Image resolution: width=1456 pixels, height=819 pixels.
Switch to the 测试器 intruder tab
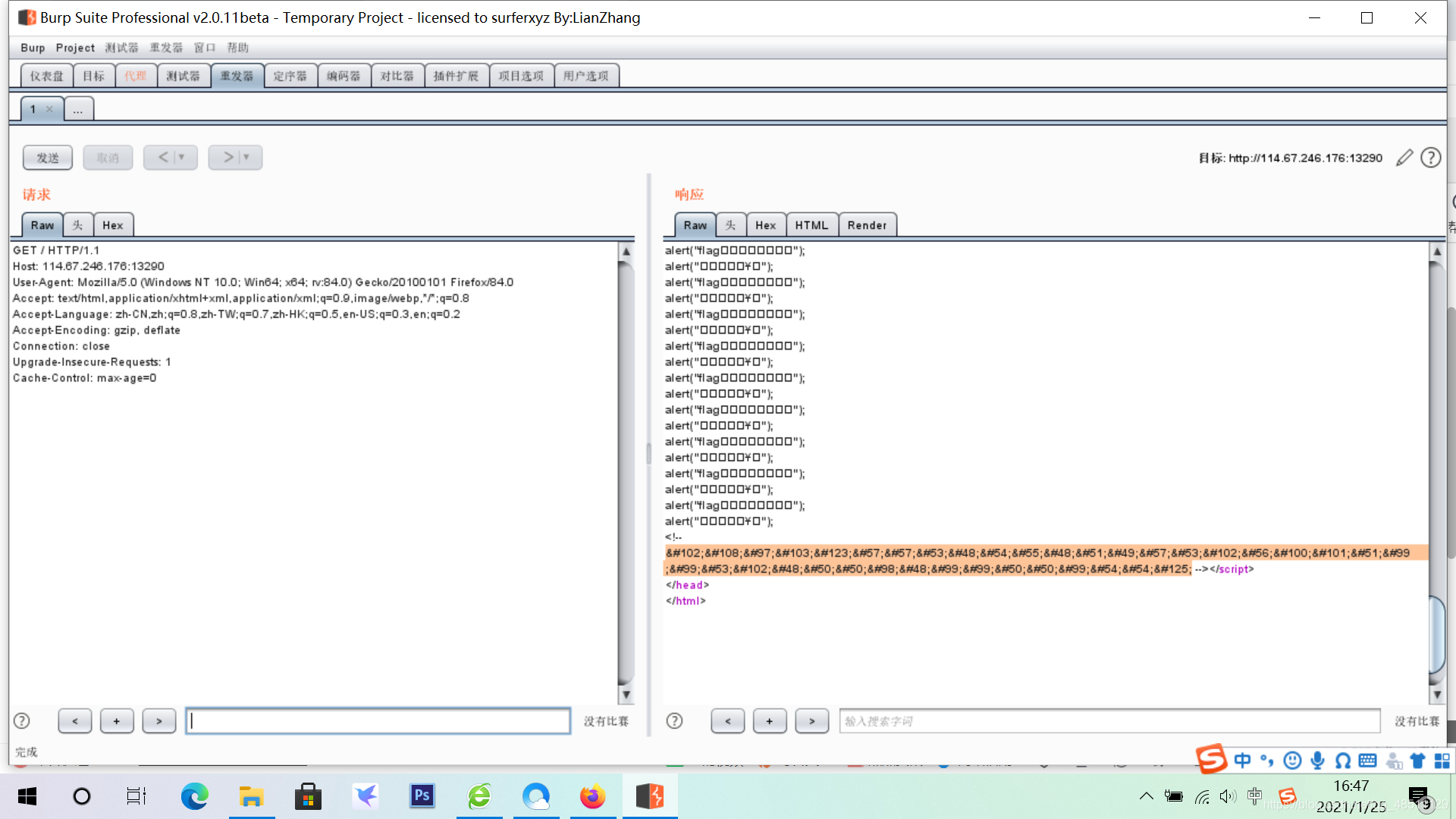(184, 76)
